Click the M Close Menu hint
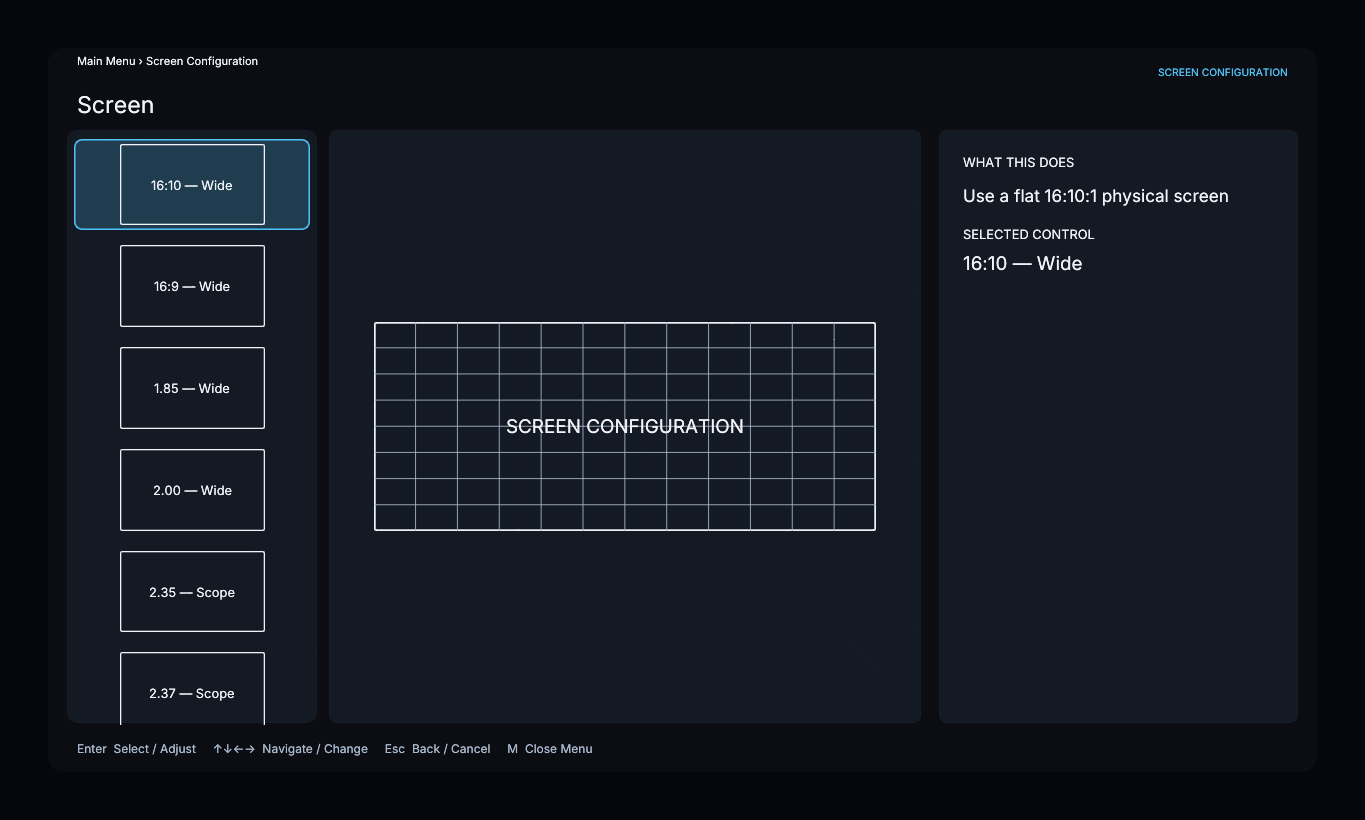 [549, 749]
